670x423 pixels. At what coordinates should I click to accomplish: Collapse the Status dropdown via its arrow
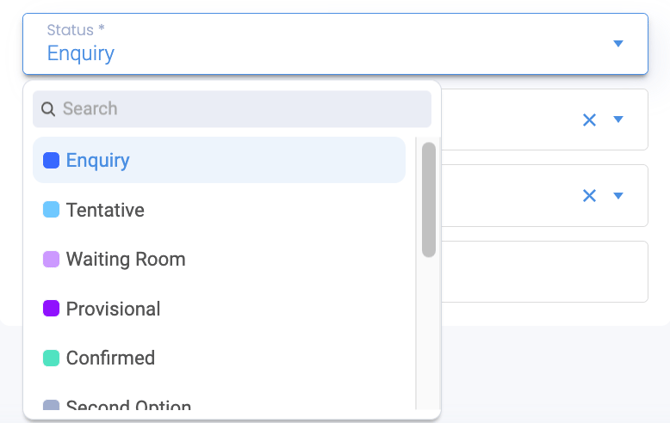(618, 44)
